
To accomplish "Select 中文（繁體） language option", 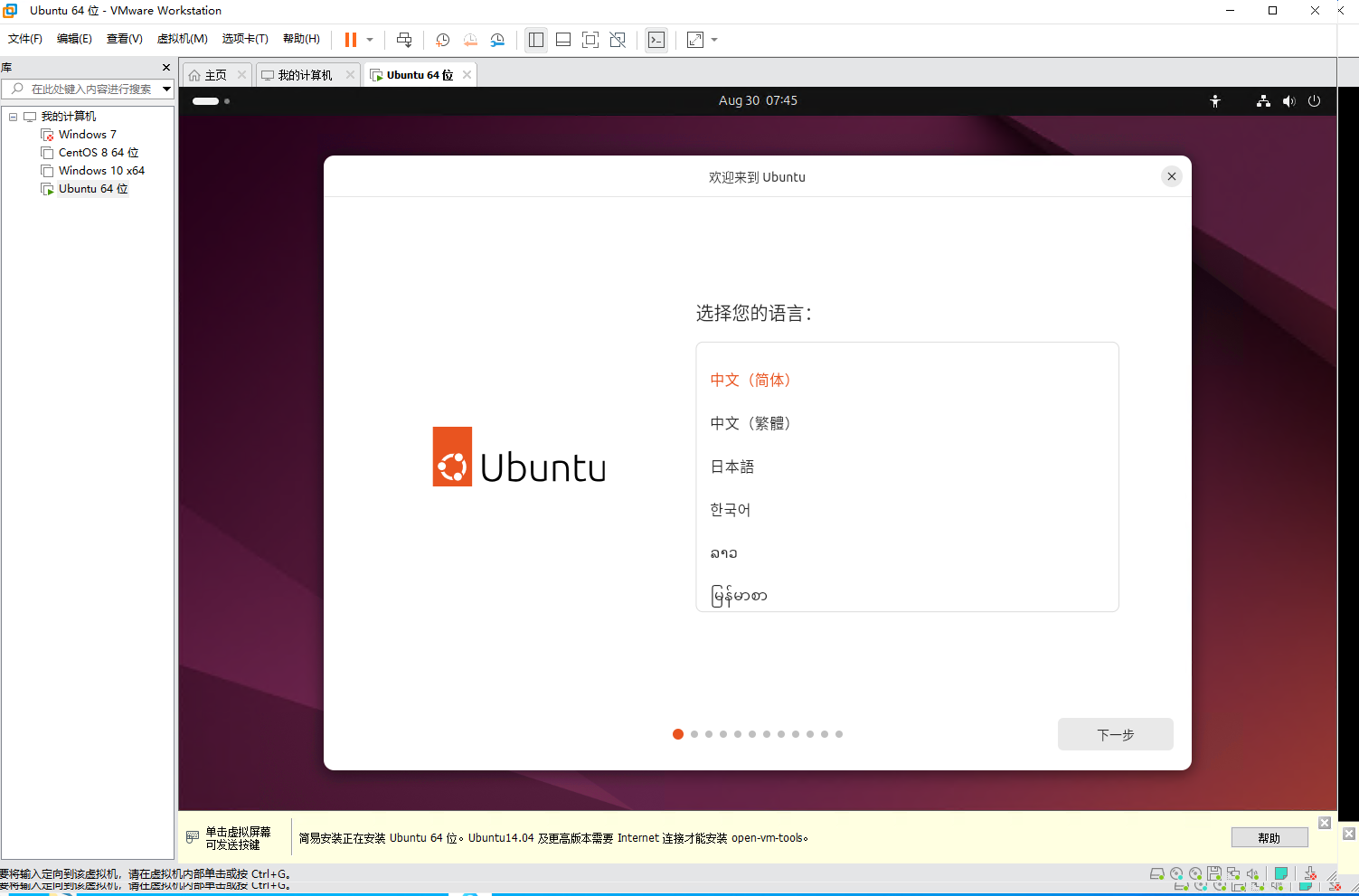I will (750, 423).
